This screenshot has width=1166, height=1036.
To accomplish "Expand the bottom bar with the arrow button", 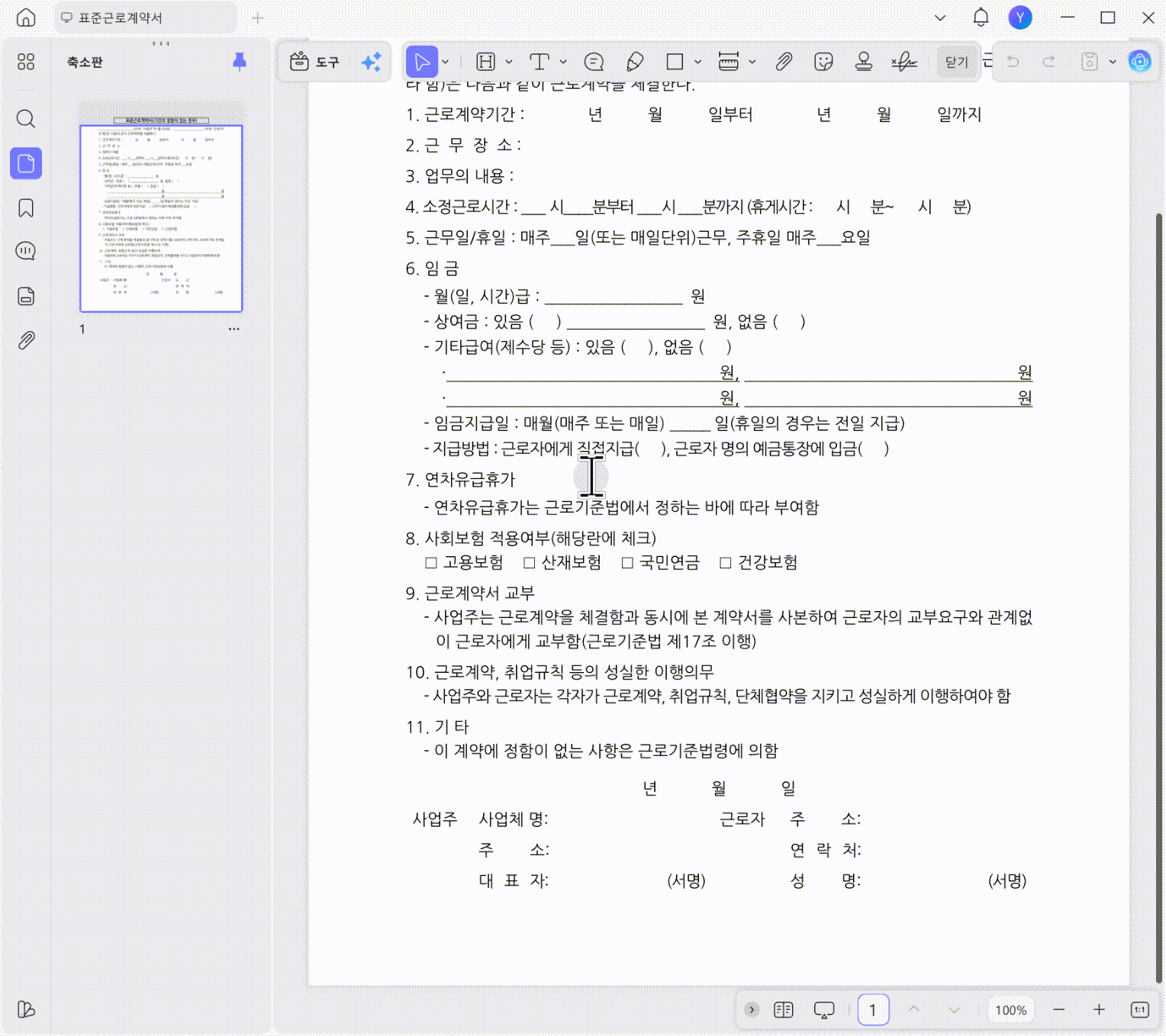I will click(752, 1010).
